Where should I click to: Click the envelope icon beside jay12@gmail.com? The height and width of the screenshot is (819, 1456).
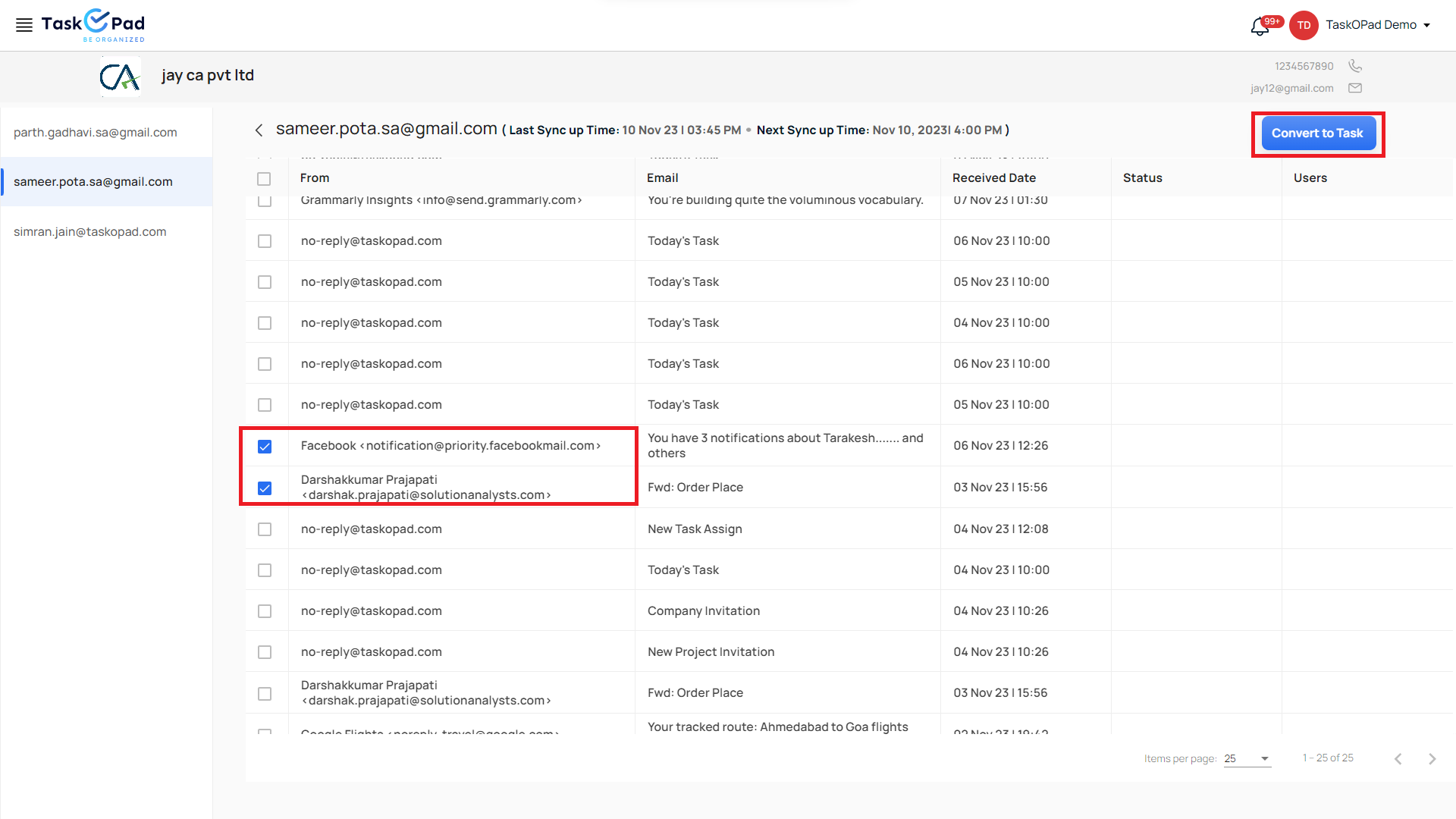tap(1355, 88)
